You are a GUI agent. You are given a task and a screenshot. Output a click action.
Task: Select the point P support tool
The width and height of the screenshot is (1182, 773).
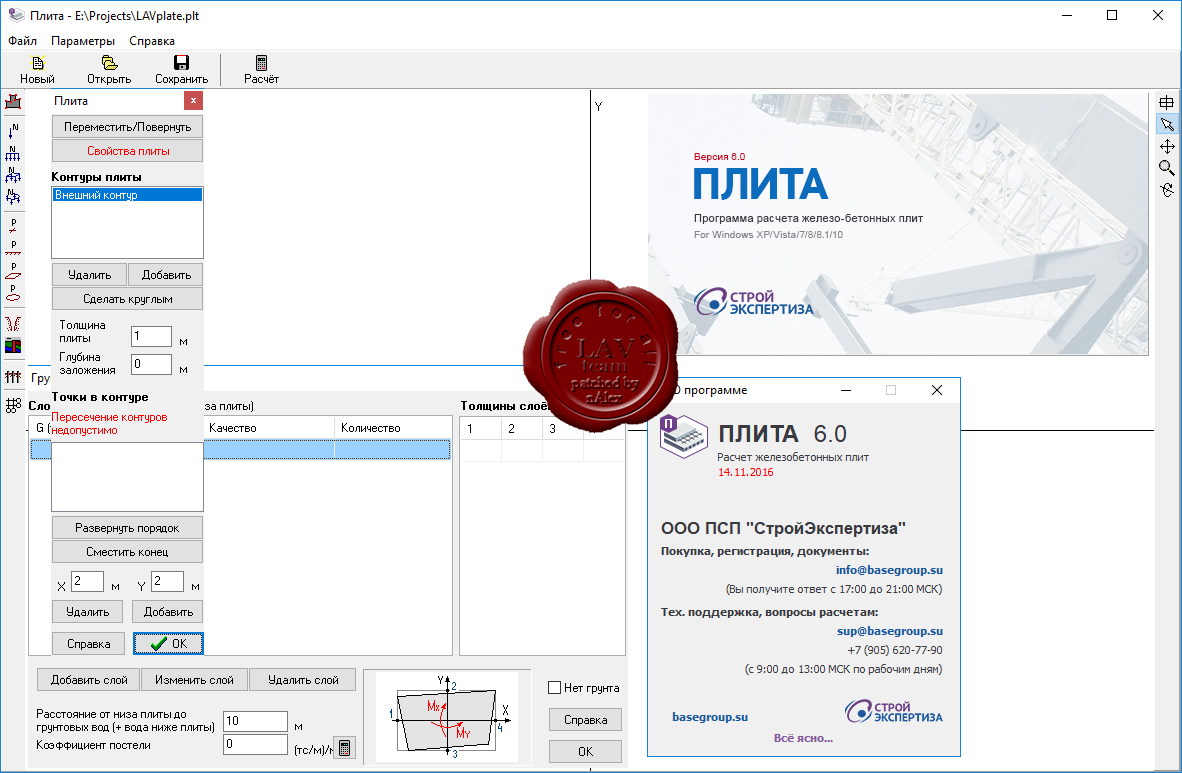pyautogui.click(x=13, y=226)
